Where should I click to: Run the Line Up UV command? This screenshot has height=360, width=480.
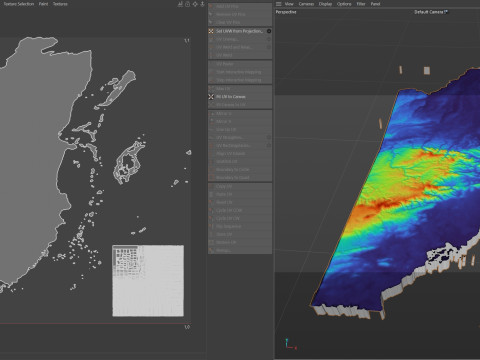[240, 130]
